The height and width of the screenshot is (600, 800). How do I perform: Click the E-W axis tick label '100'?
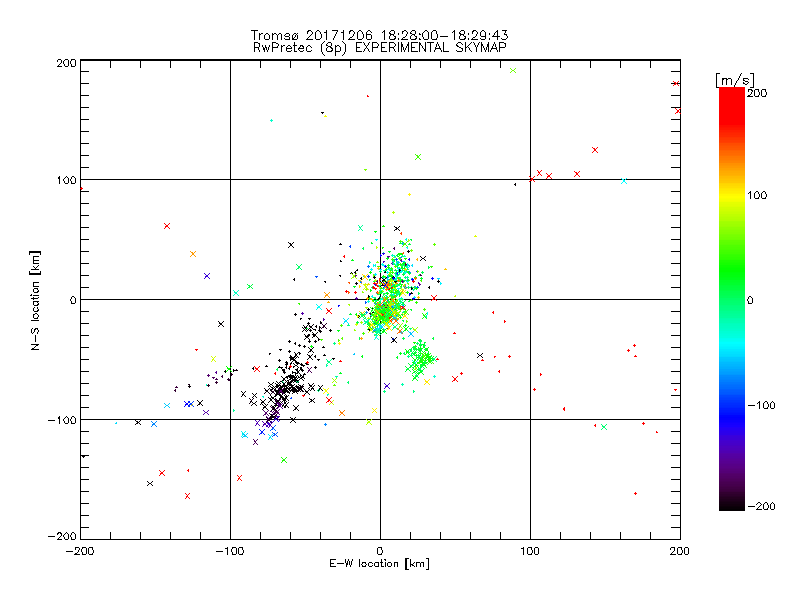tap(530, 551)
